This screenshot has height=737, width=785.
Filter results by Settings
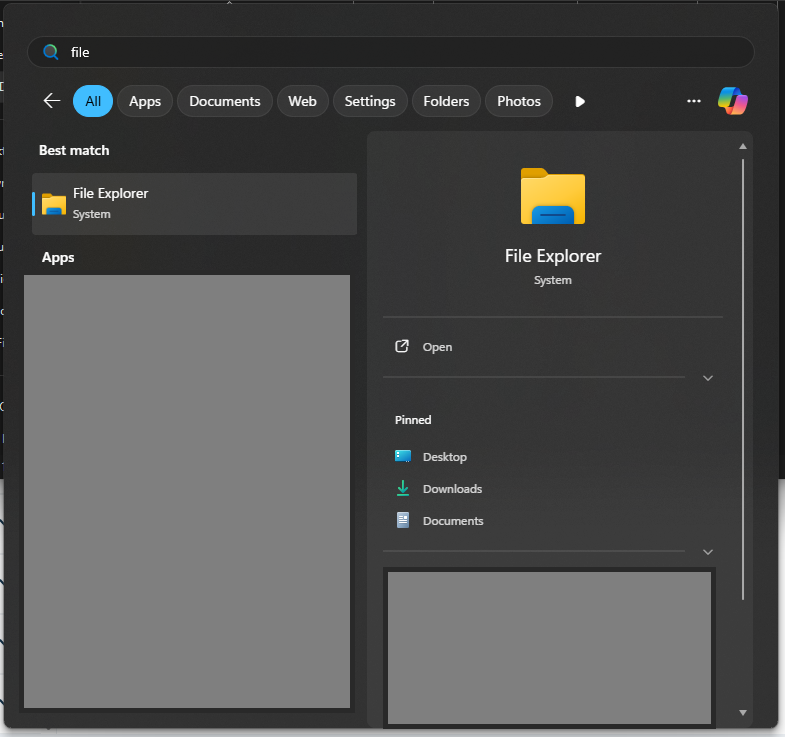point(370,101)
